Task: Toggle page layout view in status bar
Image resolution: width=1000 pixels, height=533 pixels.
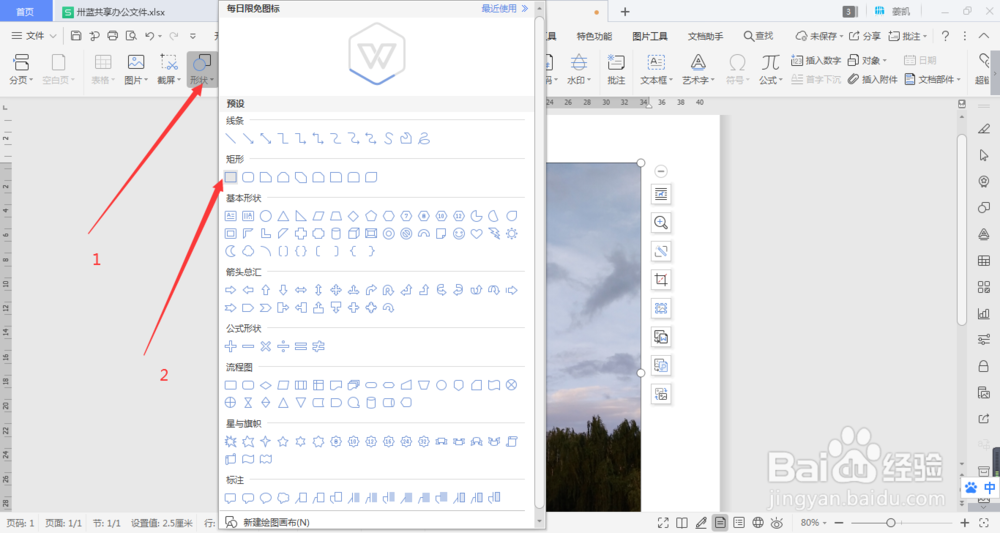Action: pyautogui.click(x=719, y=523)
